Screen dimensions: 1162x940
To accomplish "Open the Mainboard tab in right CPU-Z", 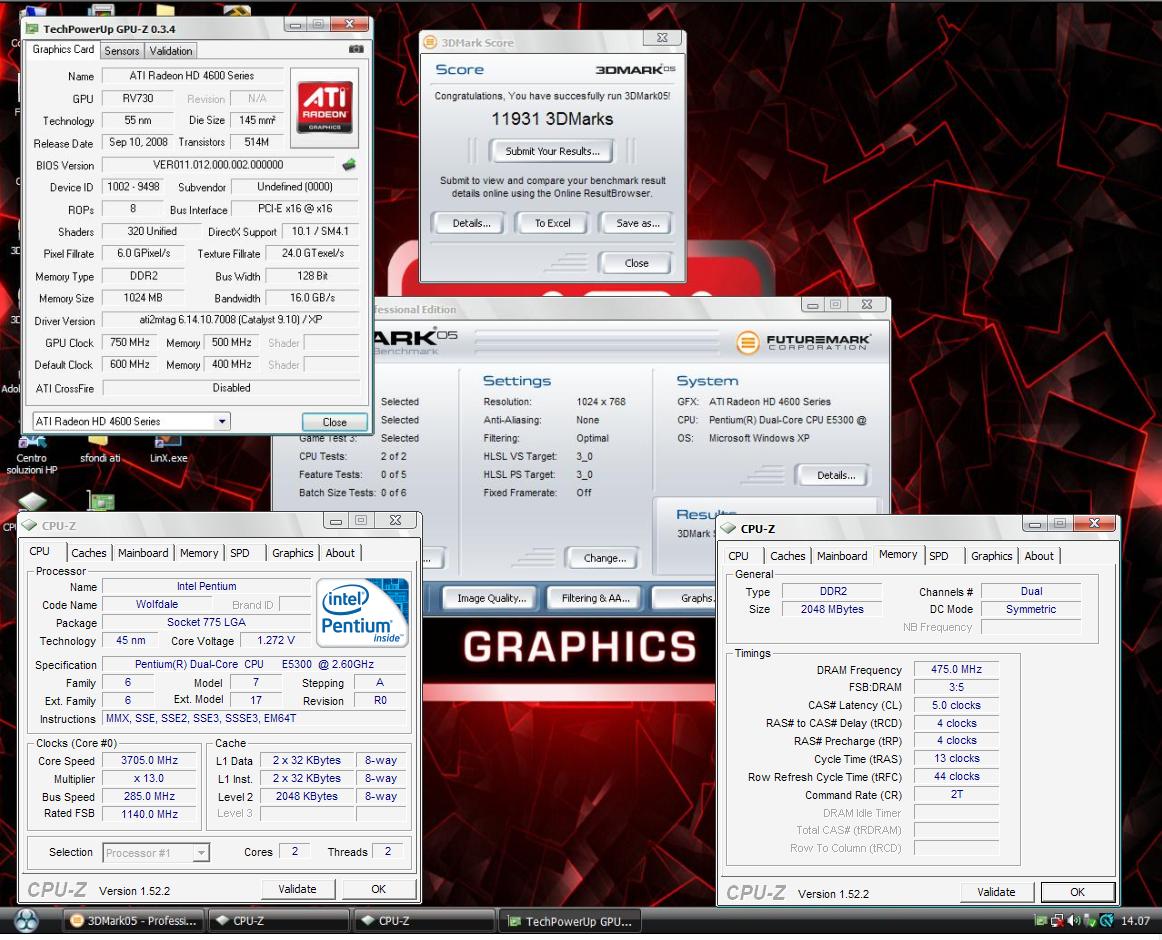I will pos(842,556).
